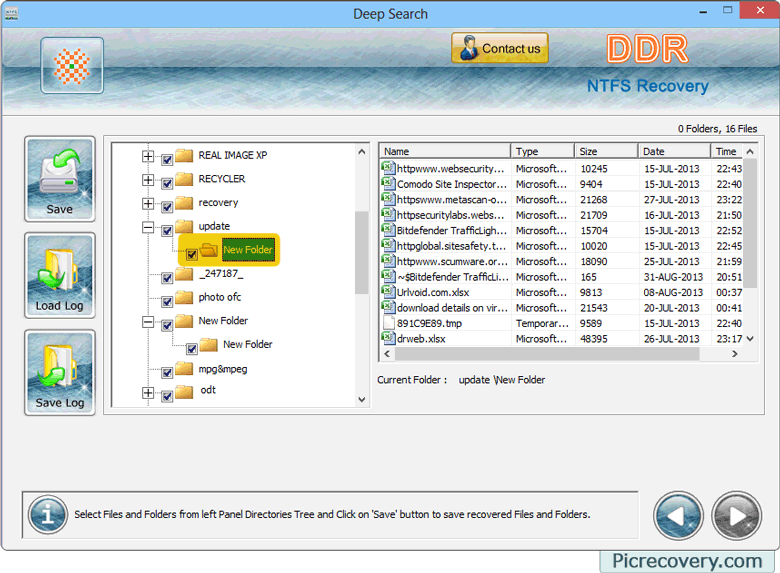Click the Save drive icon button
The height and width of the screenshot is (573, 780).
[x=60, y=179]
